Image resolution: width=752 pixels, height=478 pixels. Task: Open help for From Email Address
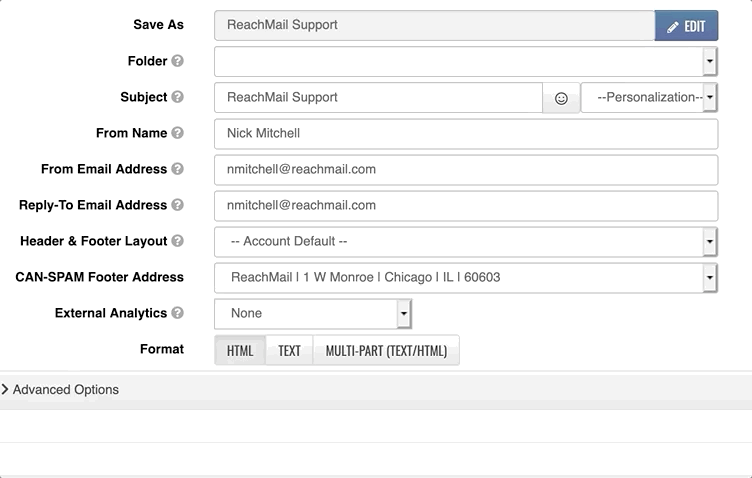click(x=177, y=169)
